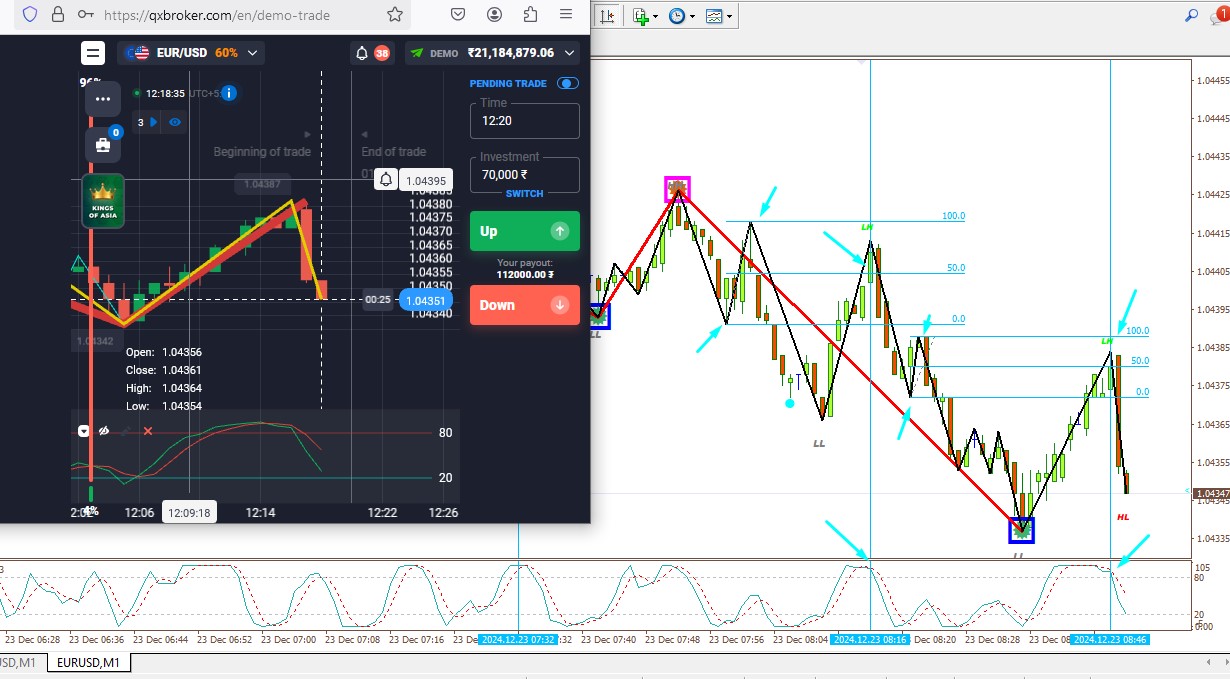Viewport: 1230px width, 679px height.
Task: Click the server time 12:18:35
Action: click(x=165, y=93)
